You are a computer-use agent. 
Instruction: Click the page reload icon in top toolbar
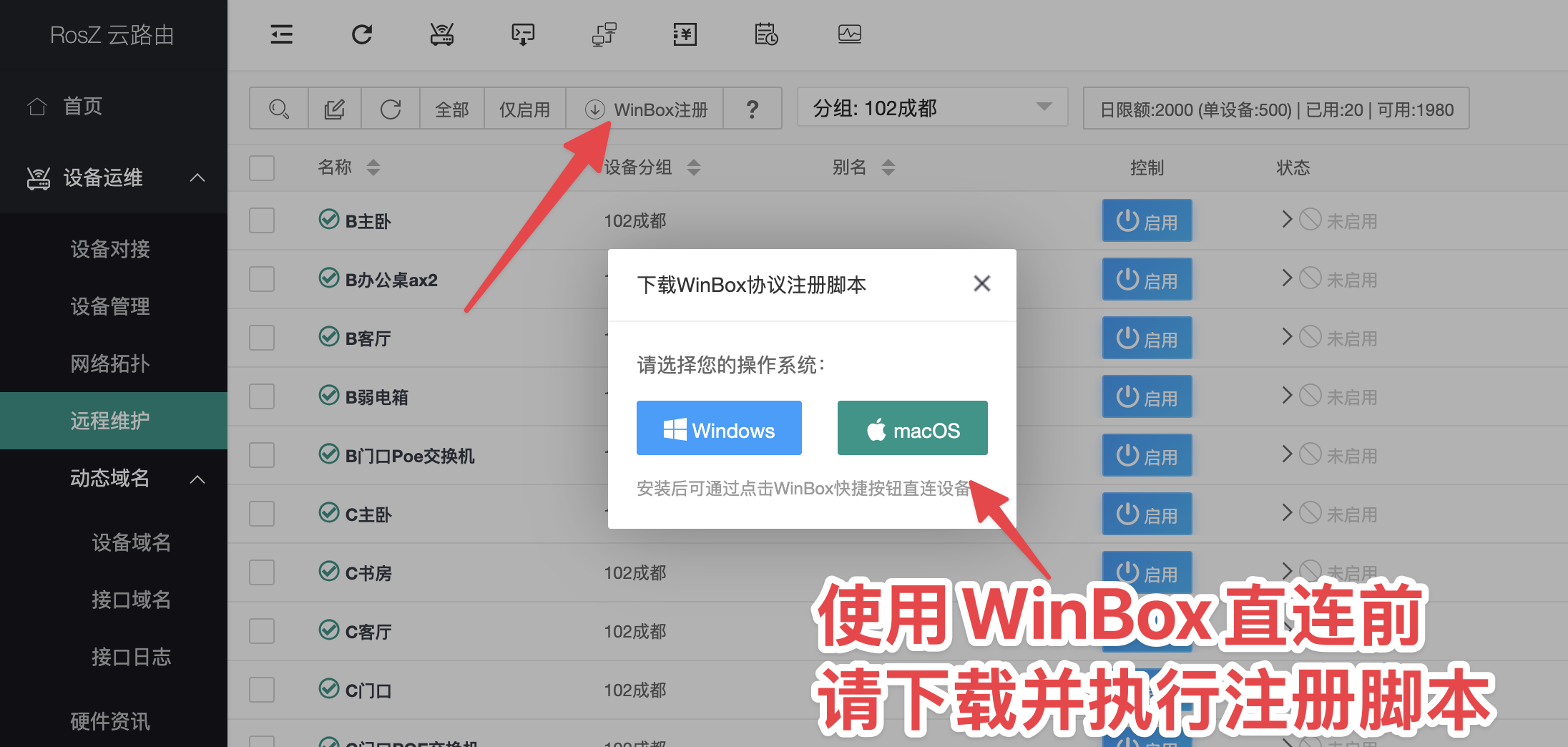pos(362,34)
